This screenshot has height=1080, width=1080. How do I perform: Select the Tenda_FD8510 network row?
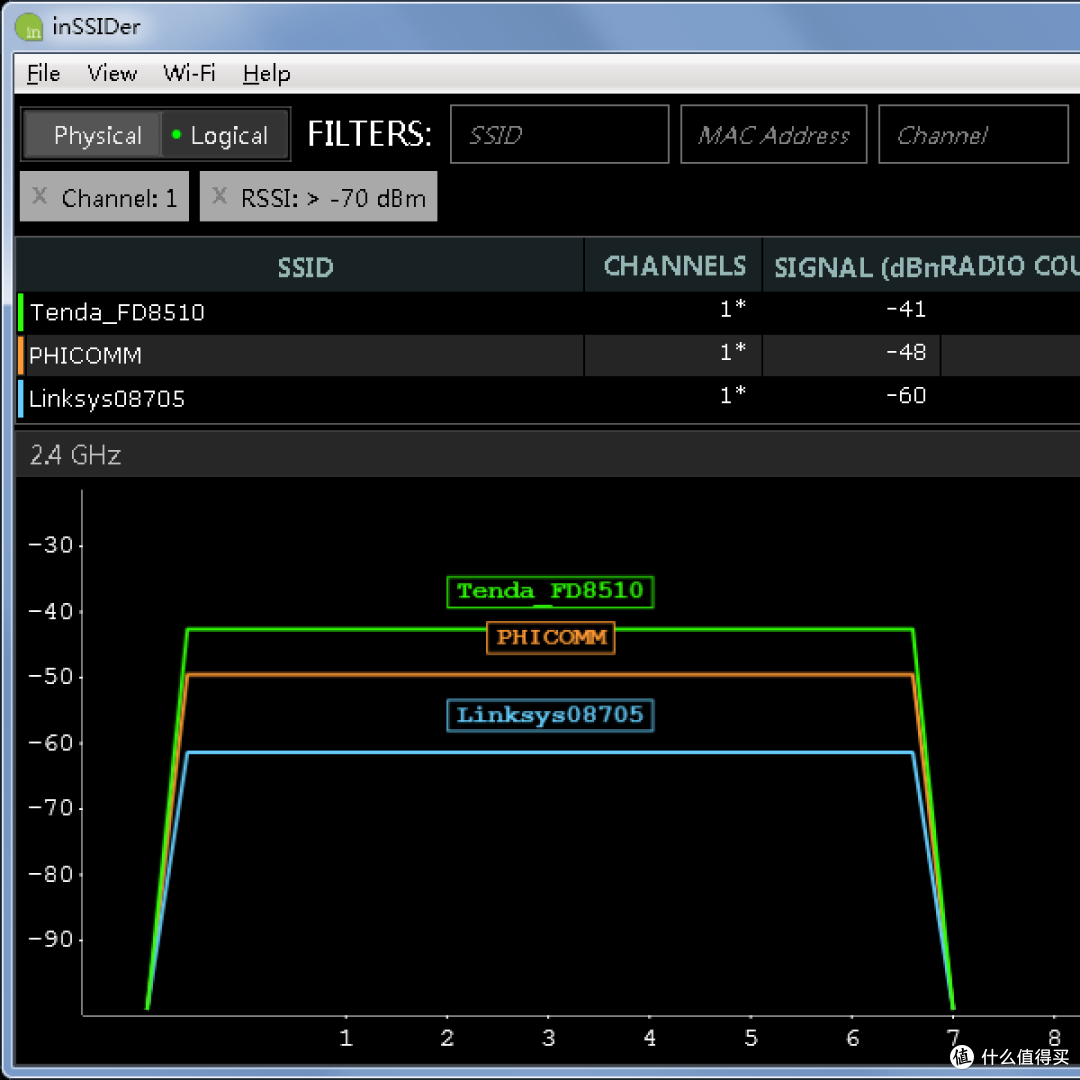click(x=548, y=312)
